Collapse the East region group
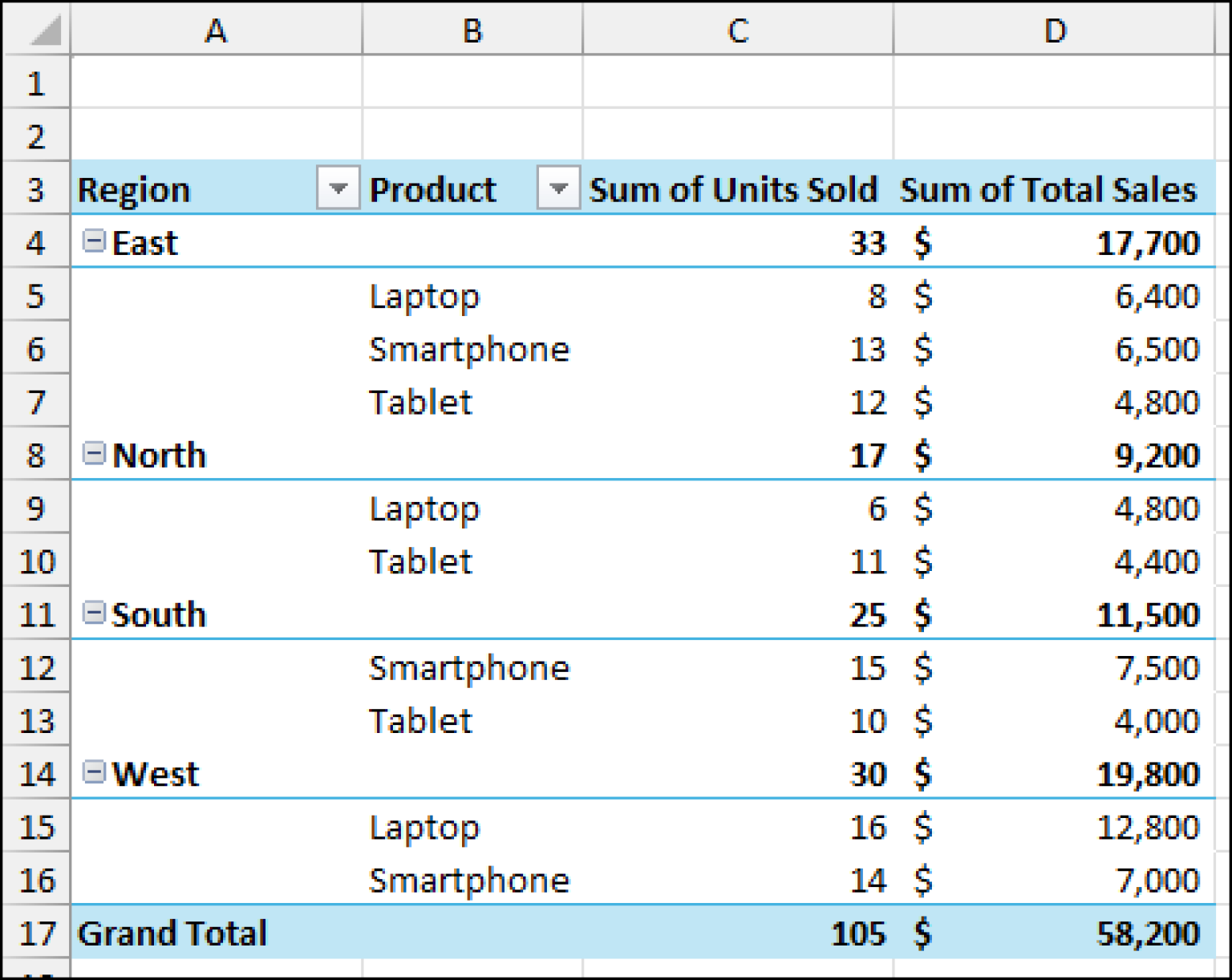 (x=95, y=241)
